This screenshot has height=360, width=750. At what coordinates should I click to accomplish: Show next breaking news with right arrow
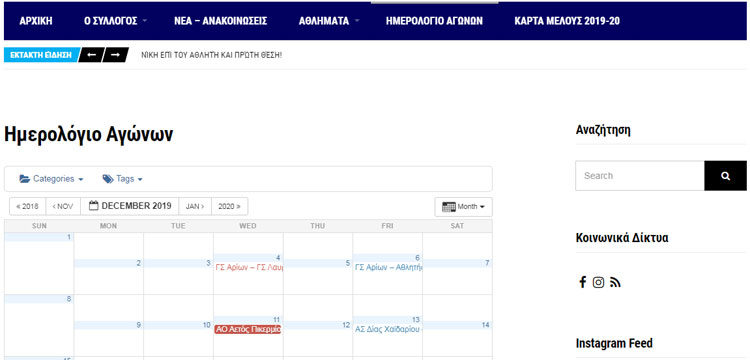(x=115, y=55)
